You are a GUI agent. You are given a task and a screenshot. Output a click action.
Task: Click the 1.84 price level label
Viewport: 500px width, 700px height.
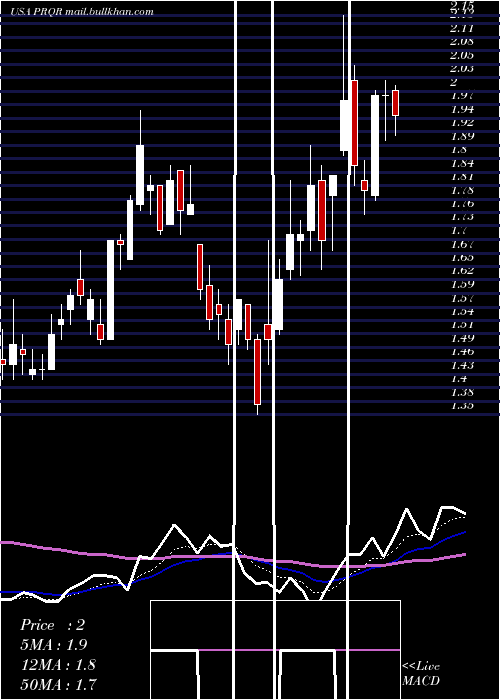(x=462, y=163)
